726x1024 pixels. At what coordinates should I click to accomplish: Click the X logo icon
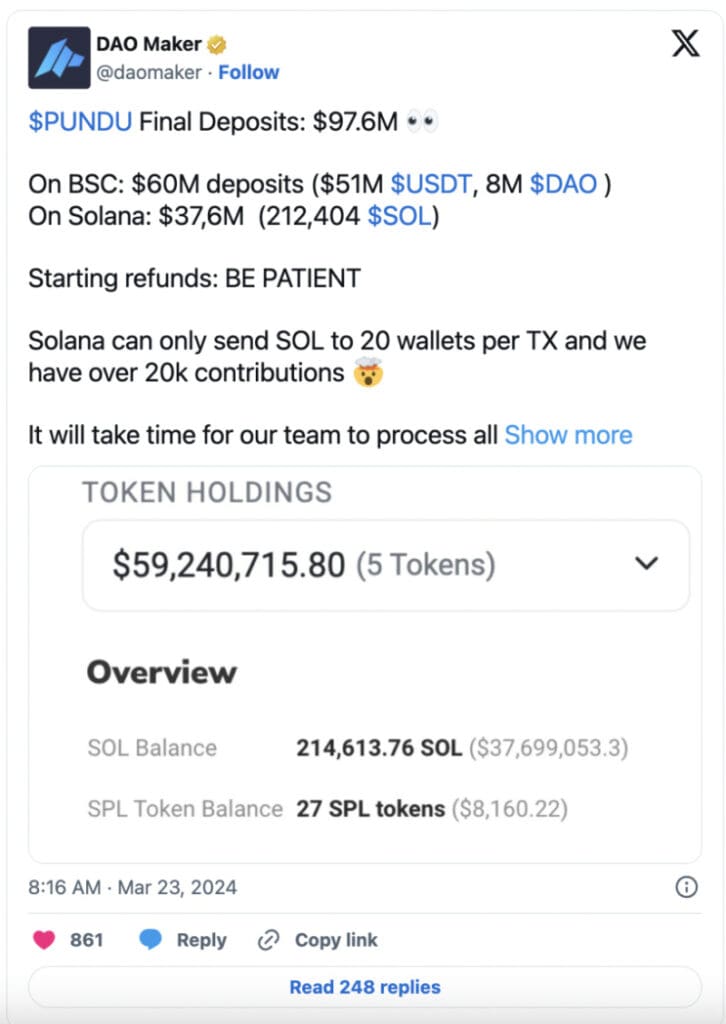(685, 44)
